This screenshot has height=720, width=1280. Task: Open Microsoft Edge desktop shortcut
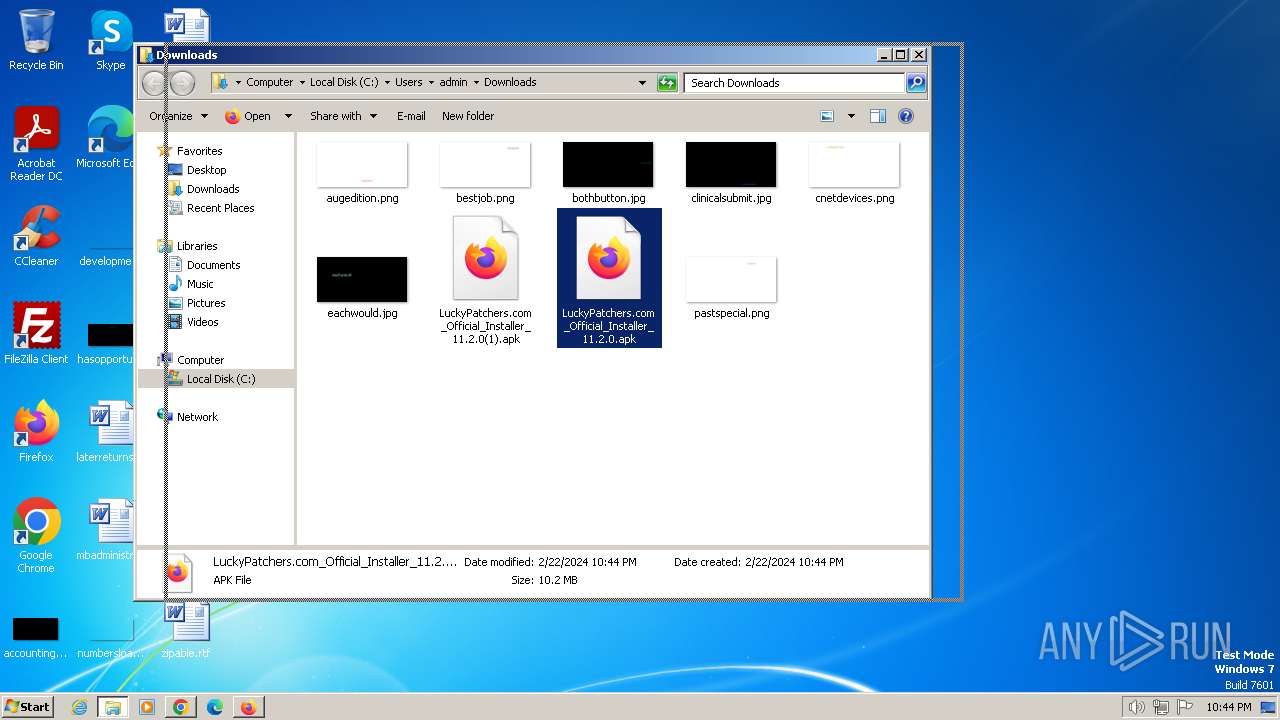pyautogui.click(x=105, y=138)
